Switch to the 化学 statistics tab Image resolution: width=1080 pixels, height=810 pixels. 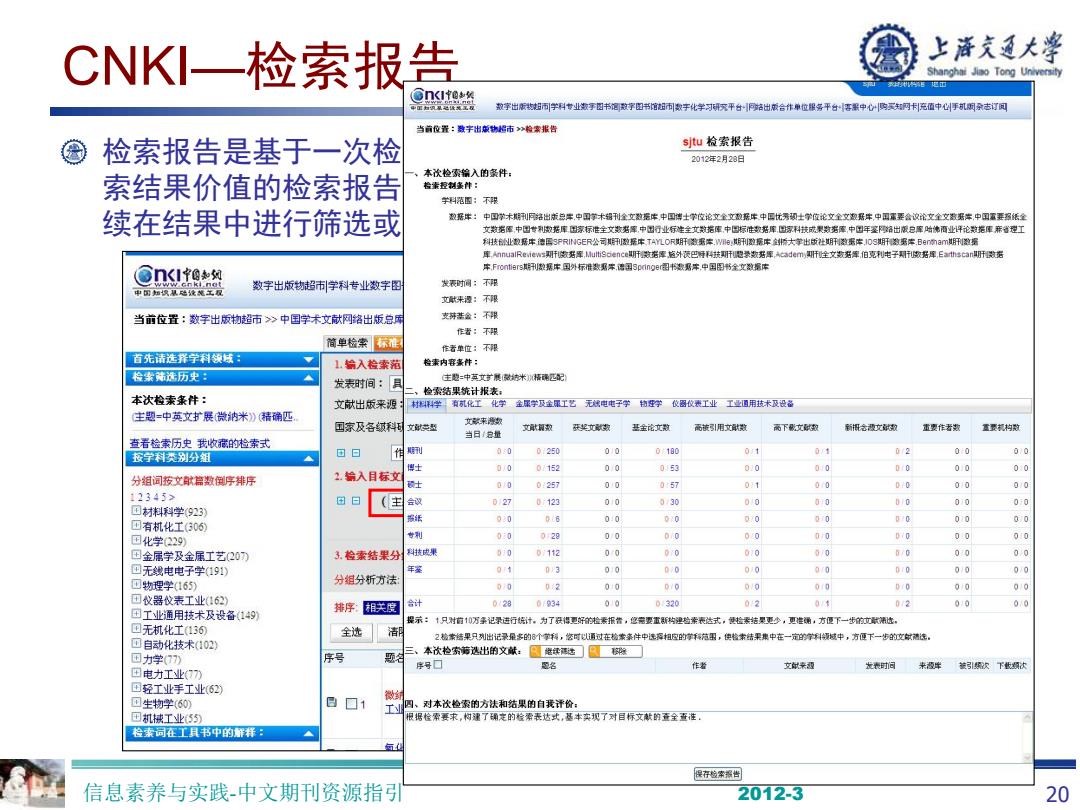499,404
